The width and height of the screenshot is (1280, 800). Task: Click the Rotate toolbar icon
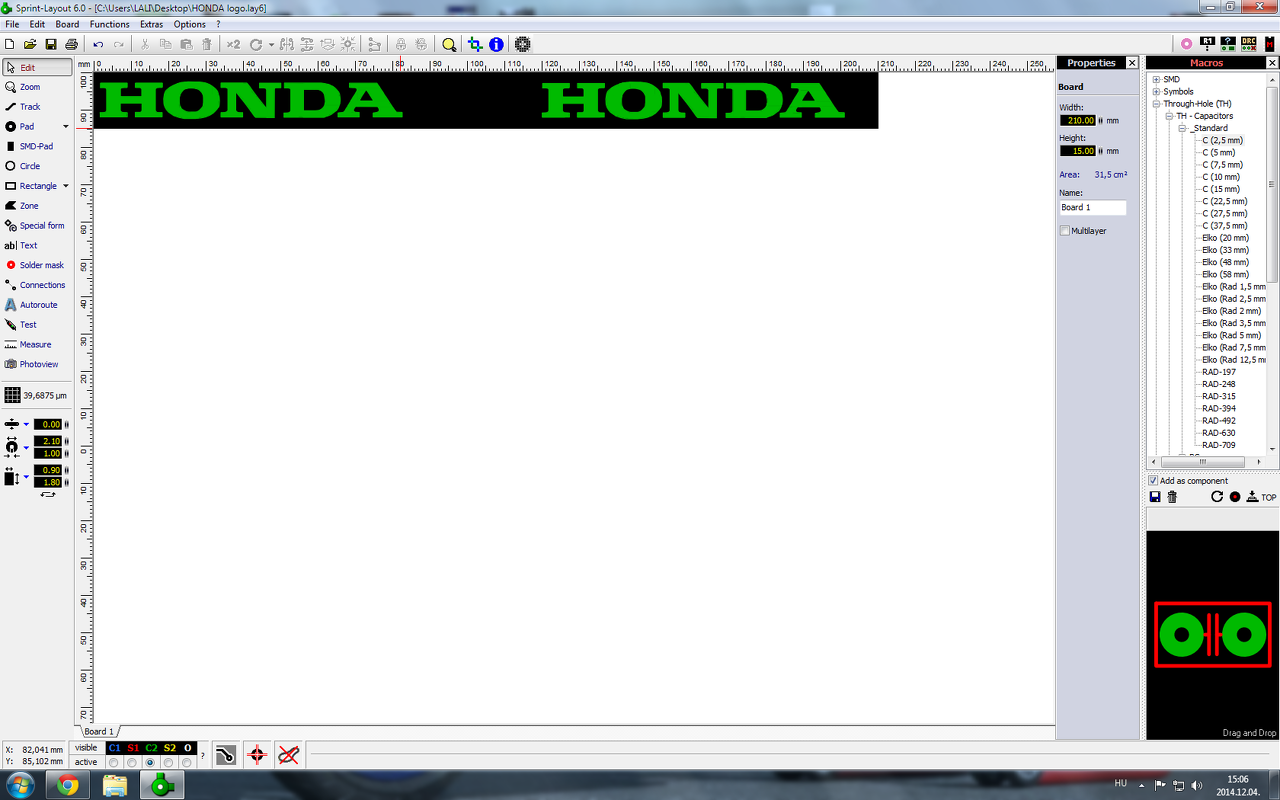(256, 44)
